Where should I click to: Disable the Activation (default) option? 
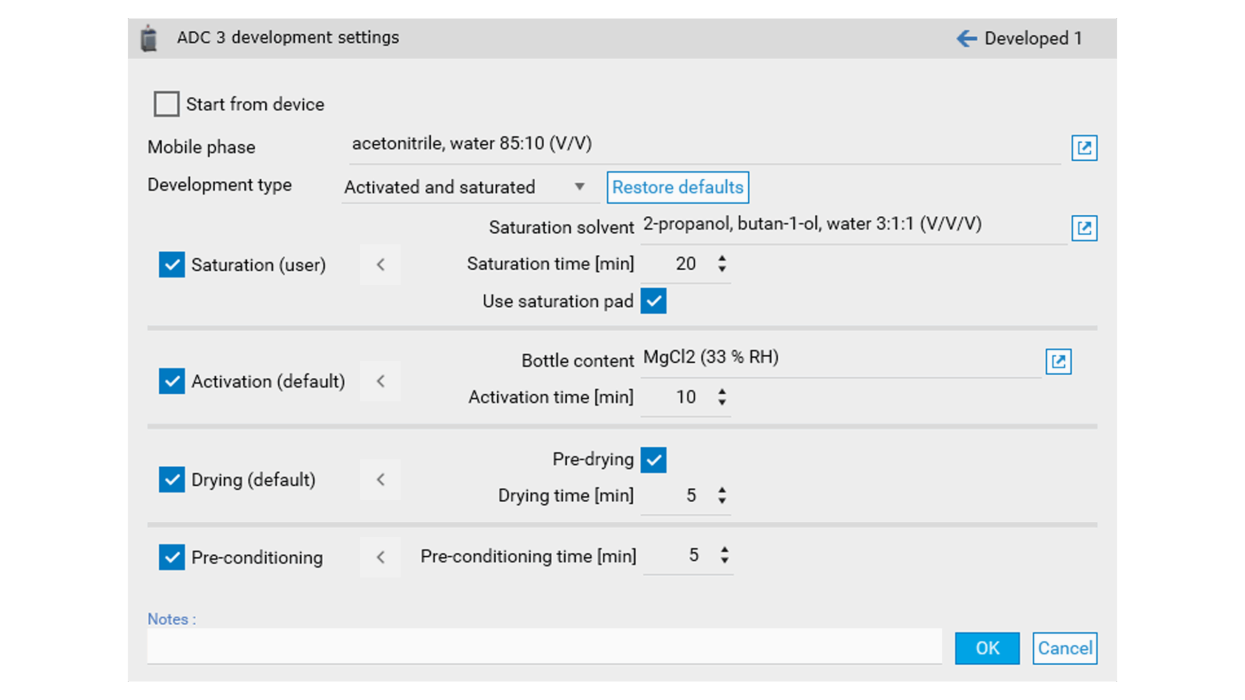click(171, 381)
